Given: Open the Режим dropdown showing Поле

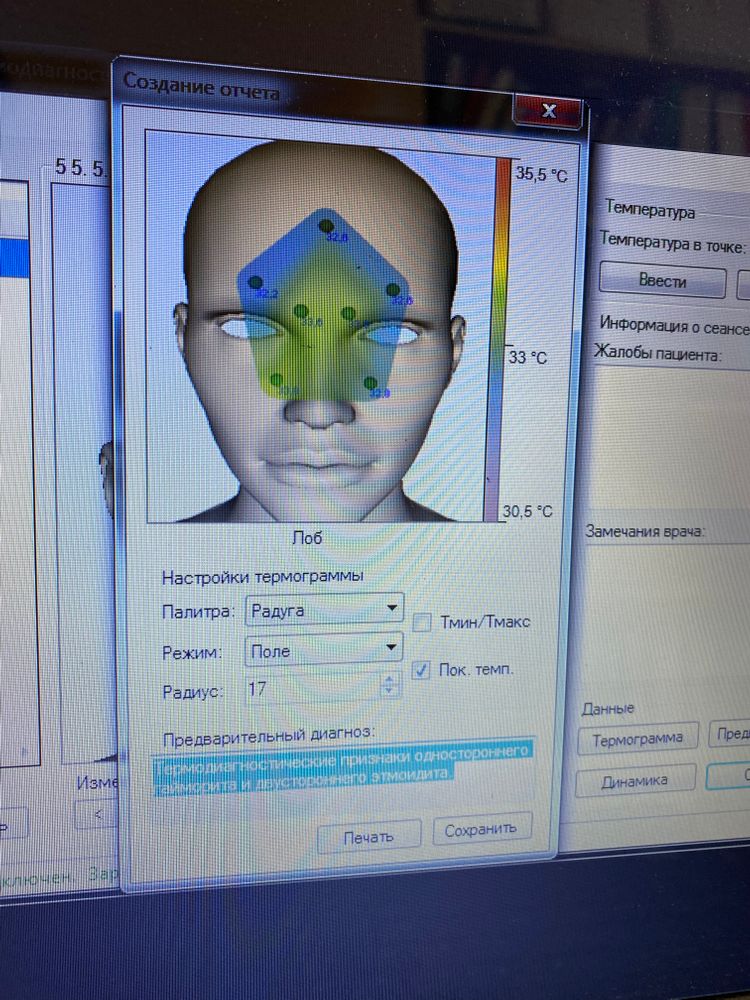Looking at the screenshot, I should point(325,650).
